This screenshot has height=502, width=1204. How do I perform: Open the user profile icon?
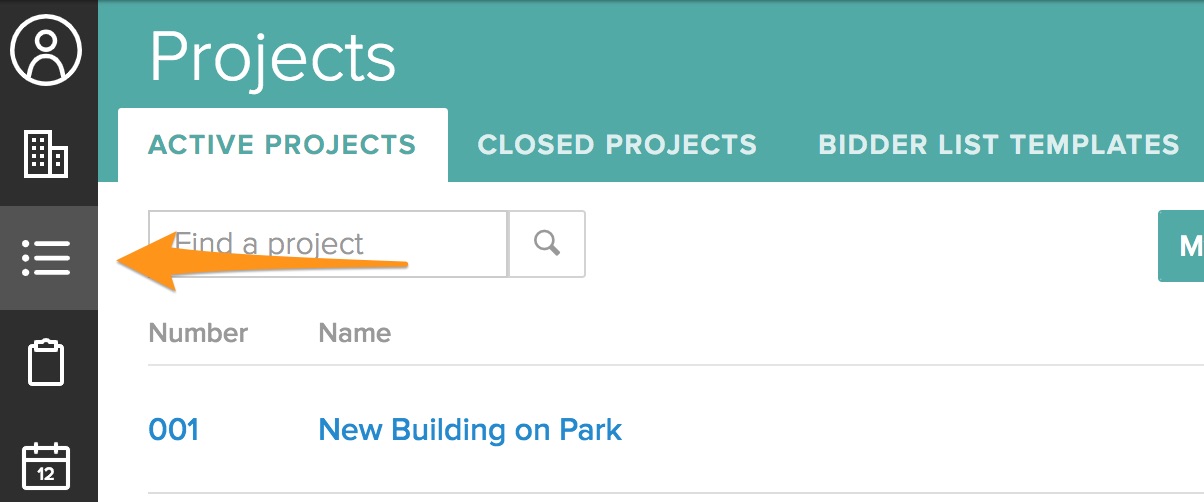coord(46,51)
